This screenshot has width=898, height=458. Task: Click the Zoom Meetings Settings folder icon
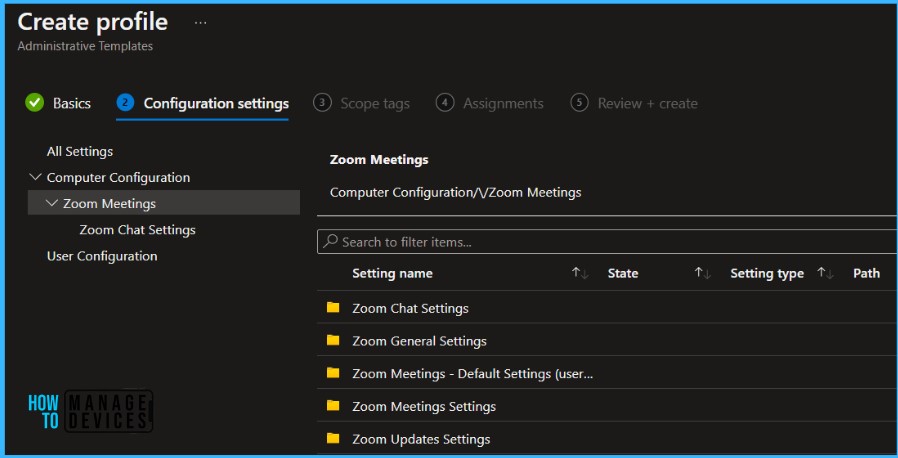[x=333, y=405]
